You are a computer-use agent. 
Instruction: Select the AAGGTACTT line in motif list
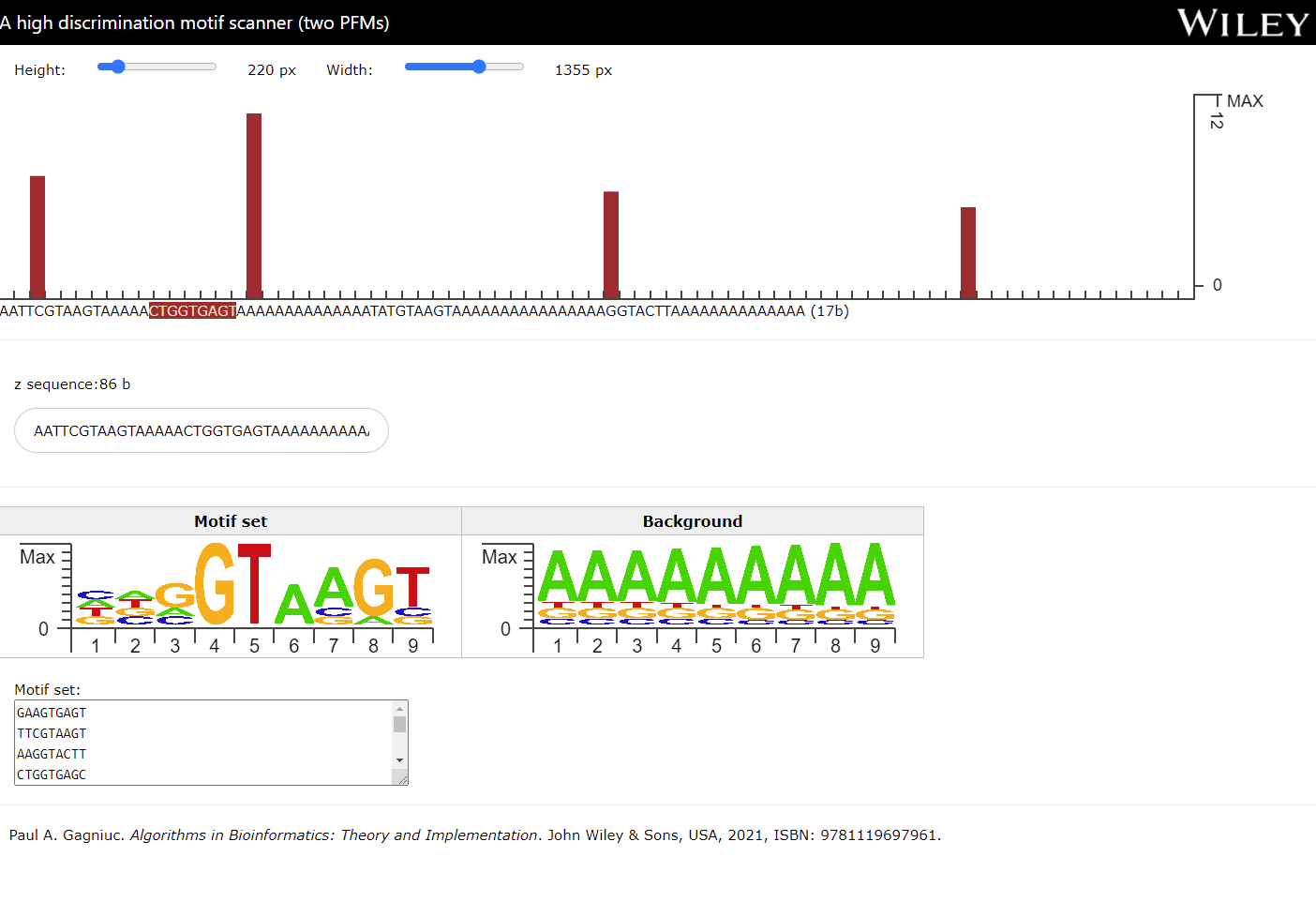pos(52,754)
